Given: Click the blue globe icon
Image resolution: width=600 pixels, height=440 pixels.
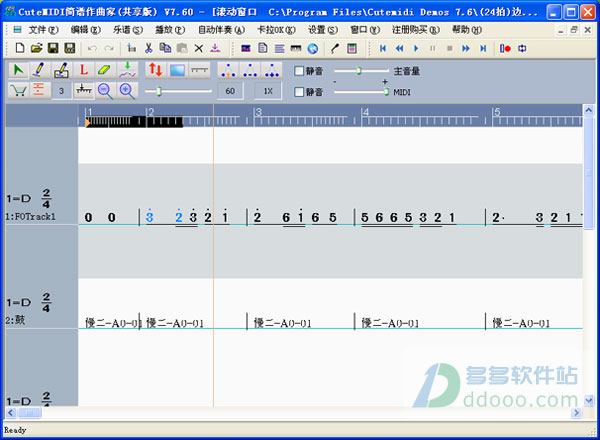Looking at the screenshot, I should pos(313,48).
